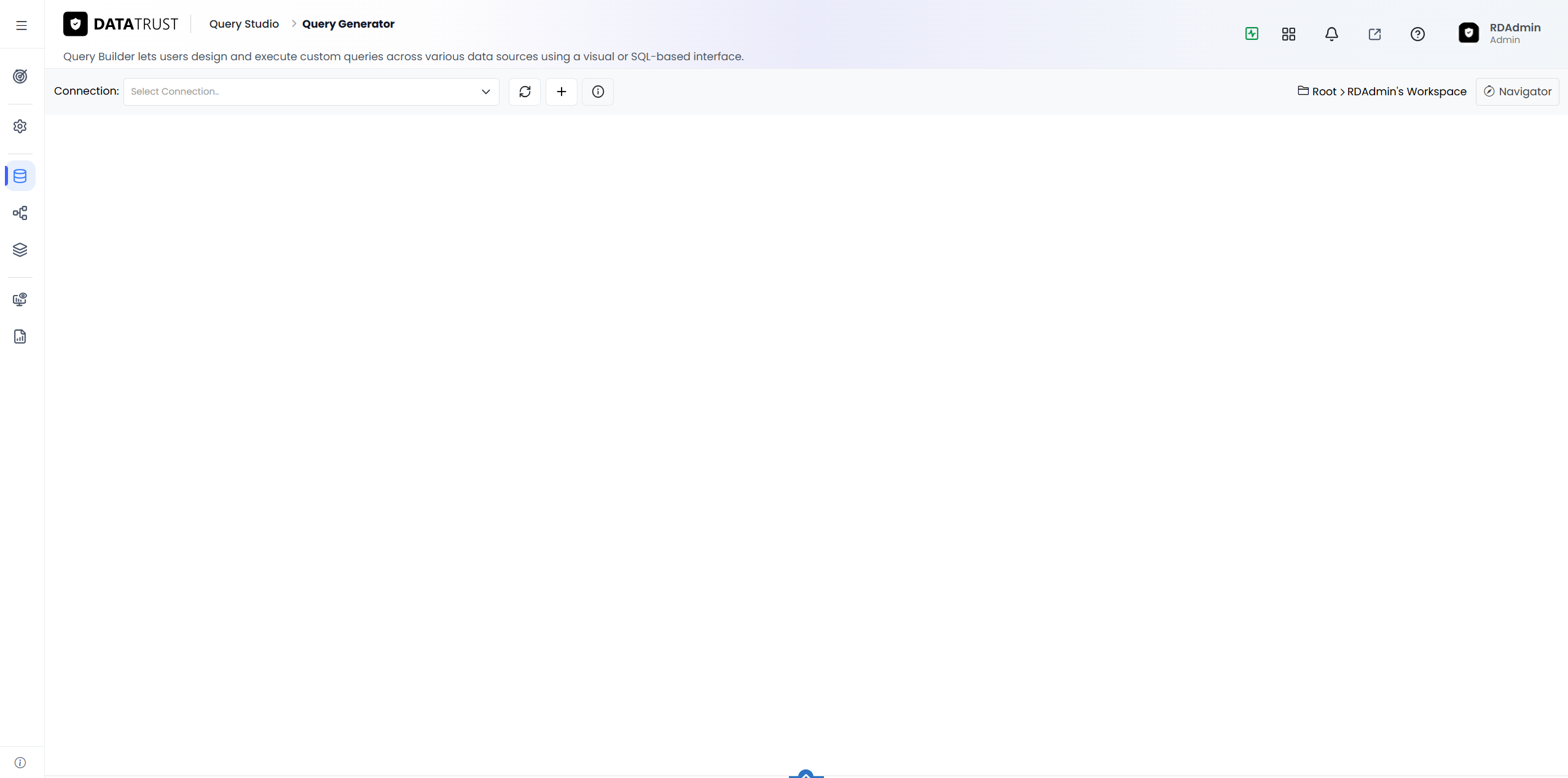This screenshot has width=1568, height=778.
Task: Click the green activity pulse icon
Action: point(1252,34)
